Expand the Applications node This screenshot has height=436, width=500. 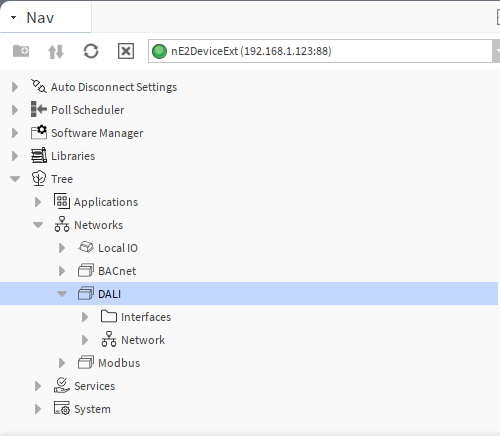(x=38, y=202)
